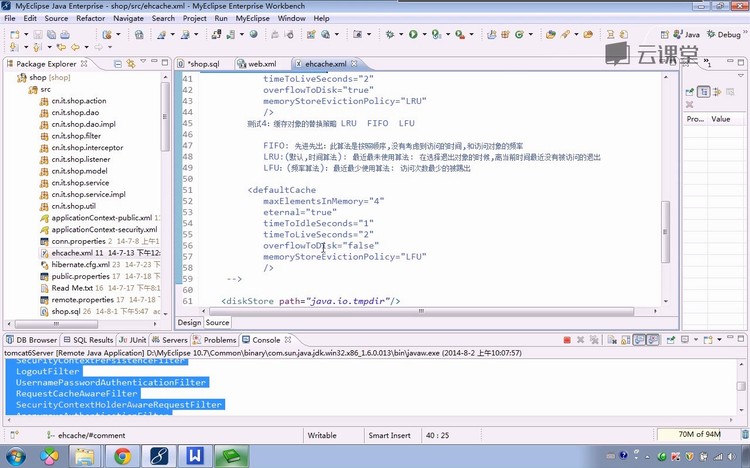
Task: Open Chrome from the Windows taskbar
Action: (x=122, y=456)
